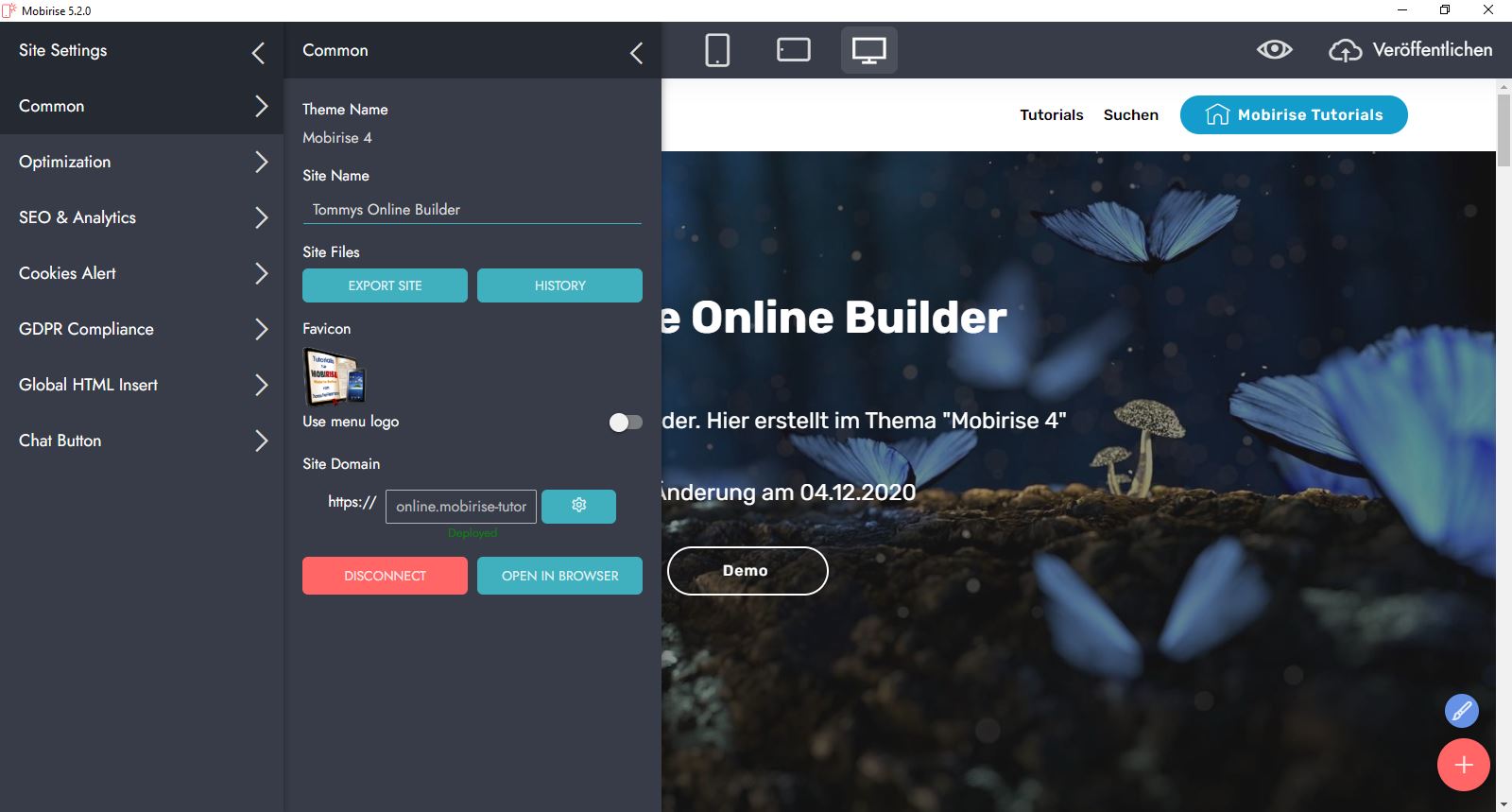Switch to tablet preview
The image size is (1512, 812).
[x=794, y=50]
